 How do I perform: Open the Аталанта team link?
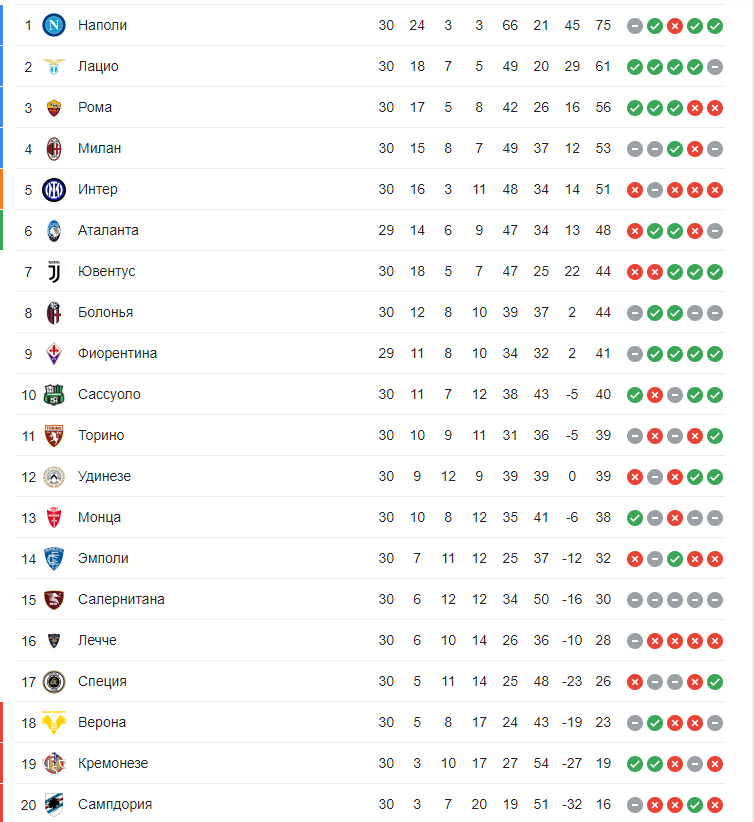click(108, 230)
